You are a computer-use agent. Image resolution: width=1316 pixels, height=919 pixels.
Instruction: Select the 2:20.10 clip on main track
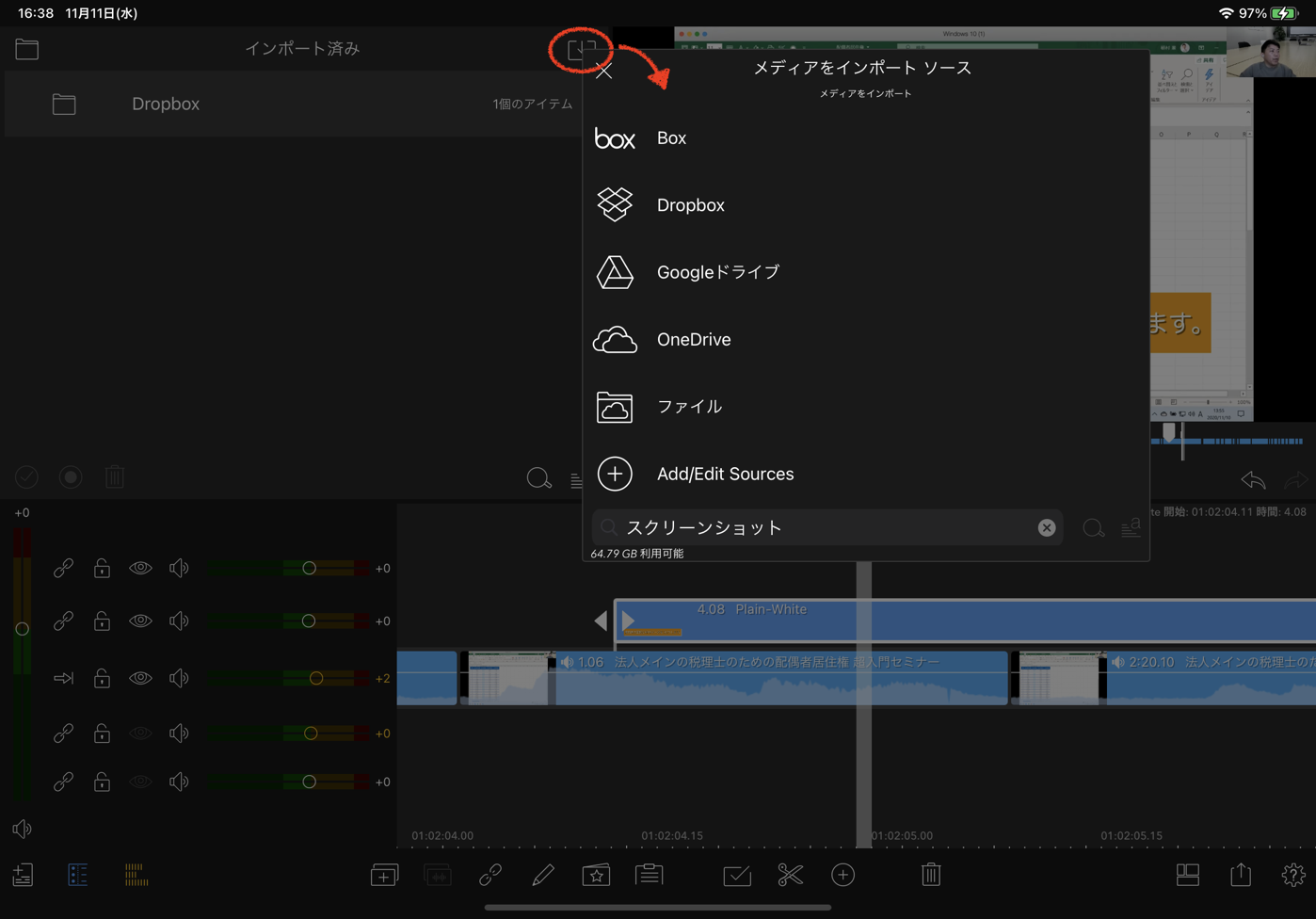point(1164,678)
